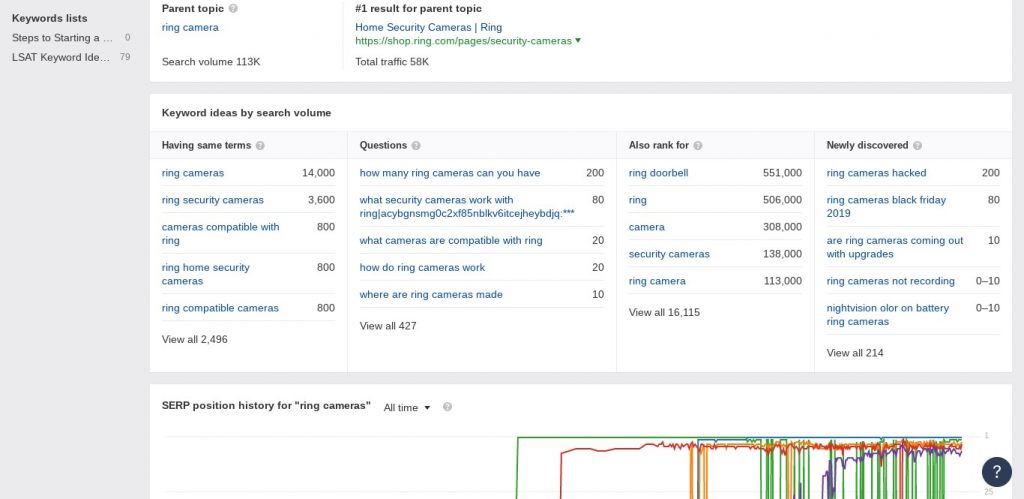Click the Search volume 113K text
Image resolution: width=1024 pixels, height=499 pixels.
point(211,62)
